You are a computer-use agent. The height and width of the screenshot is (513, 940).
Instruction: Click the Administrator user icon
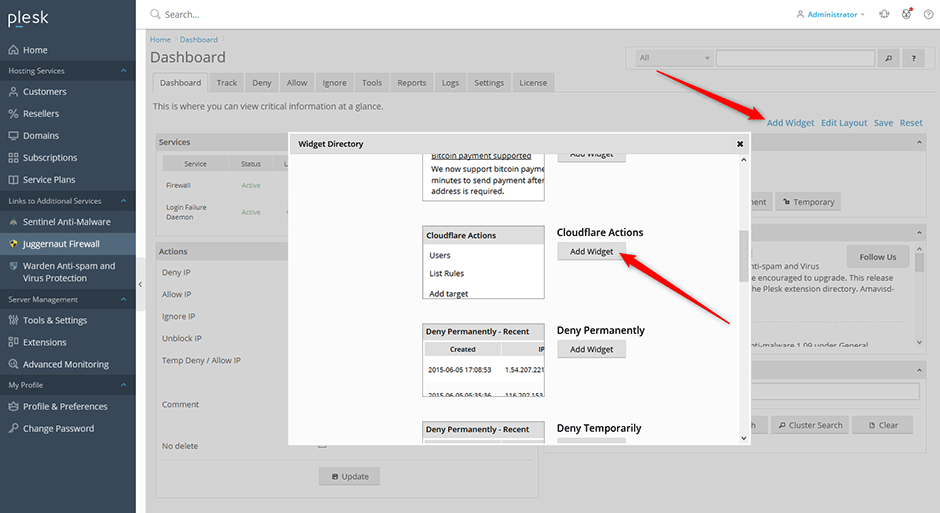pos(800,14)
